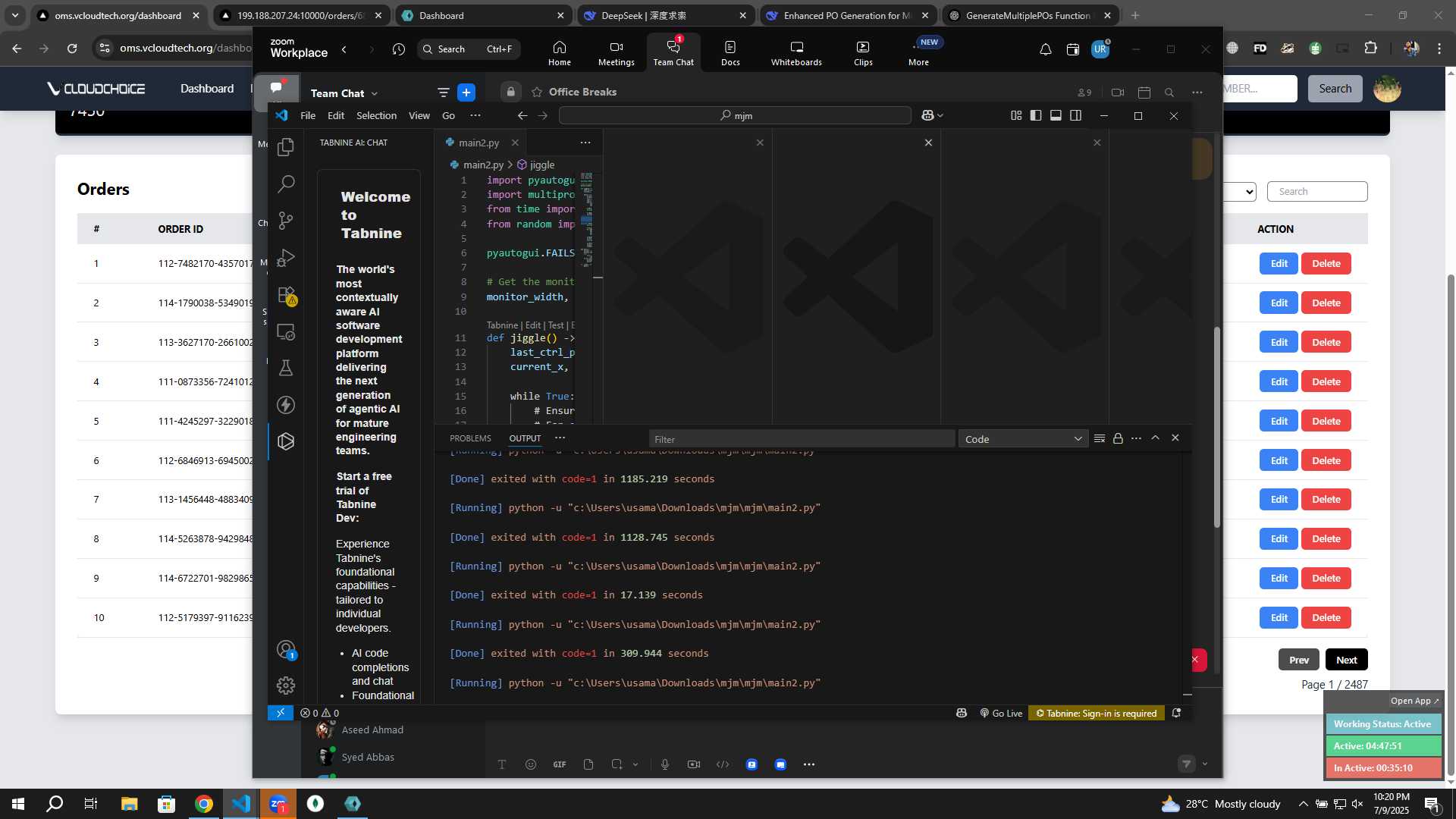The width and height of the screenshot is (1456, 819).
Task: Click the Go Live status bar button
Action: [1001, 713]
